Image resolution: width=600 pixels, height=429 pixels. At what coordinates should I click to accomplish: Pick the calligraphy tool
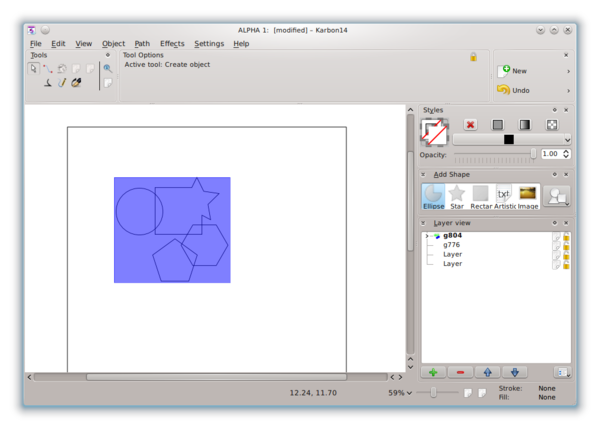tap(48, 83)
